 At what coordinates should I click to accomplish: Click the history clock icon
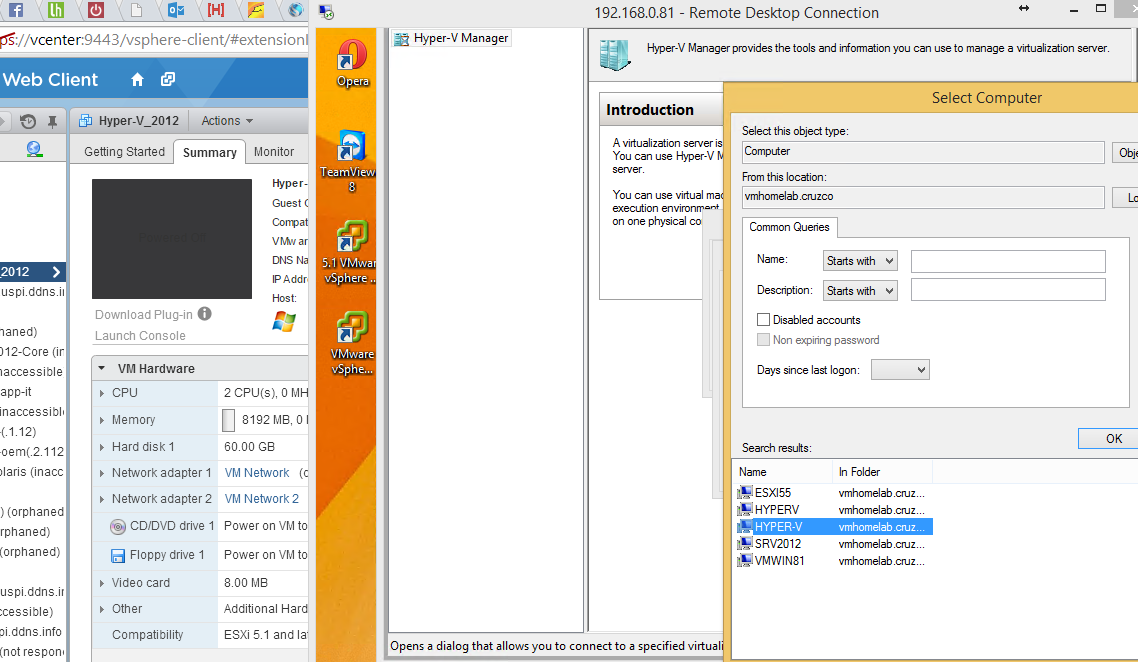pos(28,121)
